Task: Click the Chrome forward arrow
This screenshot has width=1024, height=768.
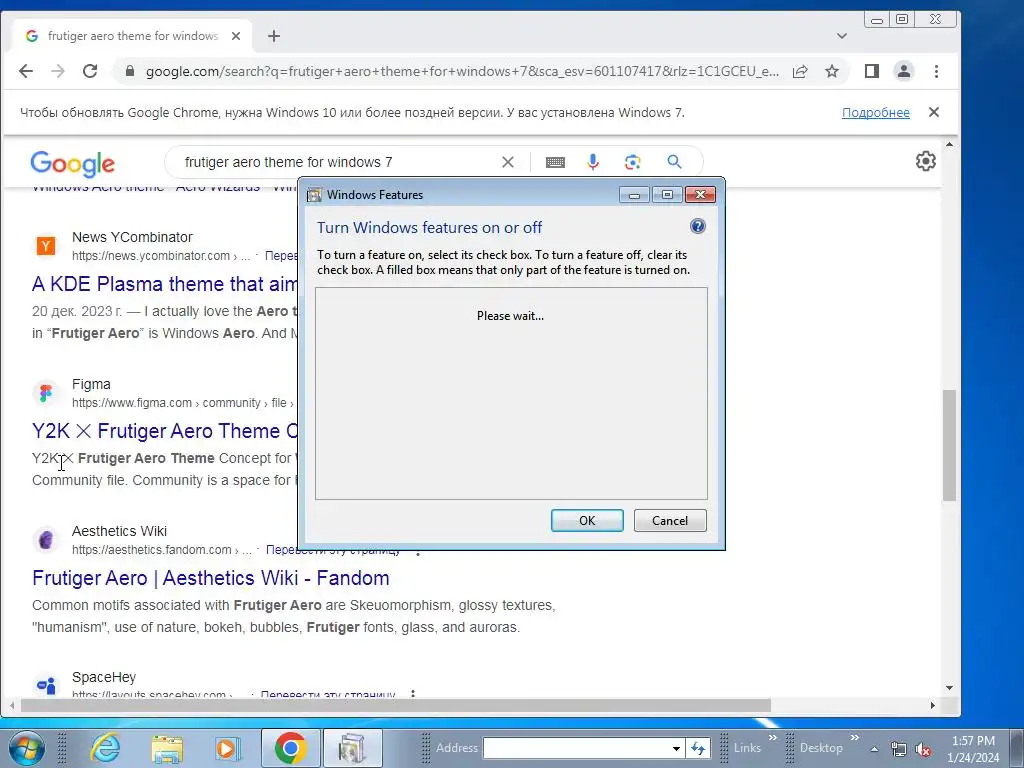Action: tap(57, 71)
